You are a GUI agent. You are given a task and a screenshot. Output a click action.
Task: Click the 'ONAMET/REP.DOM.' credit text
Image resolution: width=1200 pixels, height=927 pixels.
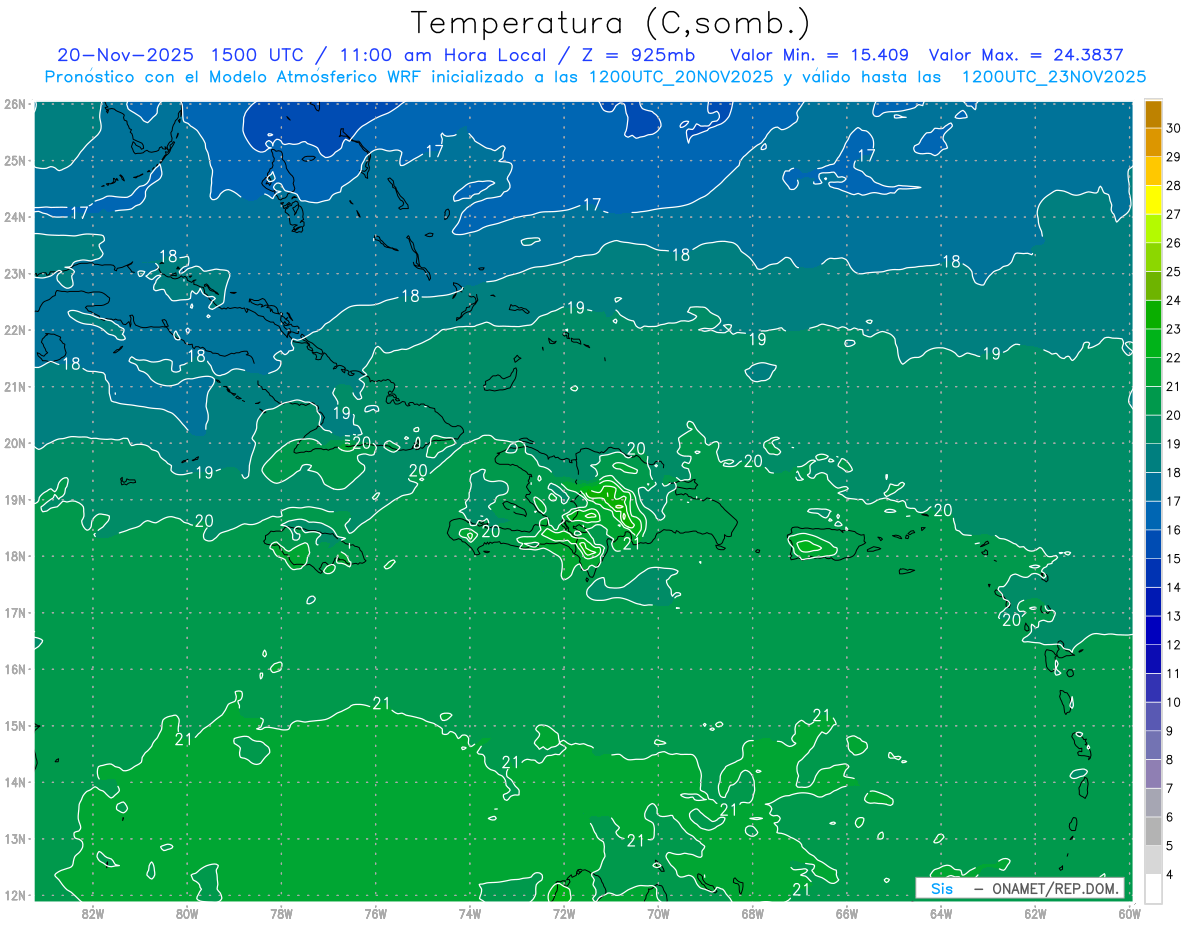(1053, 888)
